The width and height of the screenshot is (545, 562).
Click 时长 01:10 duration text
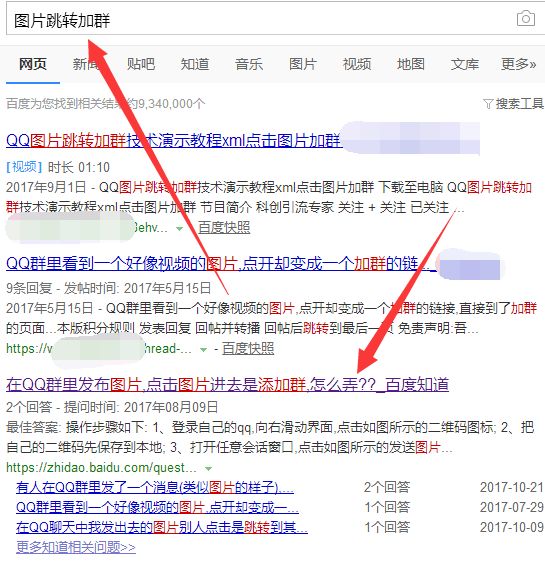(x=79, y=167)
